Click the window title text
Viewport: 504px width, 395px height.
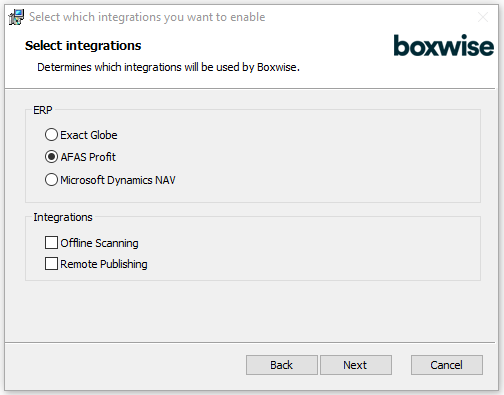pos(147,17)
